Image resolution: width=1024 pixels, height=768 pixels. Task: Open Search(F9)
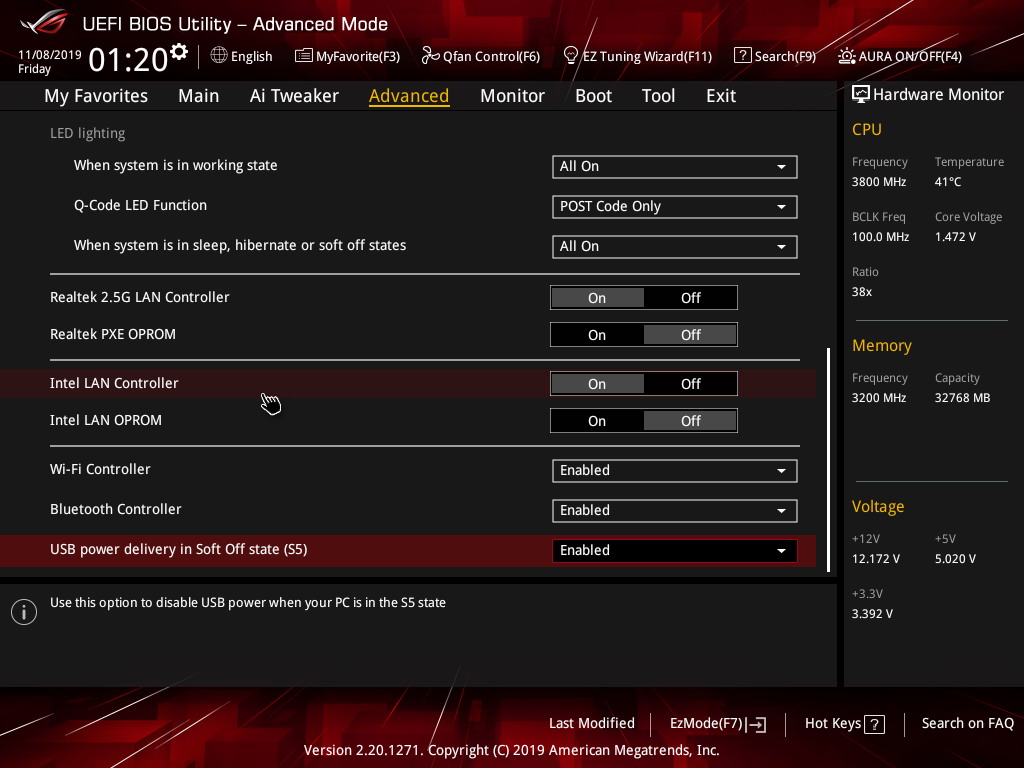pos(775,56)
